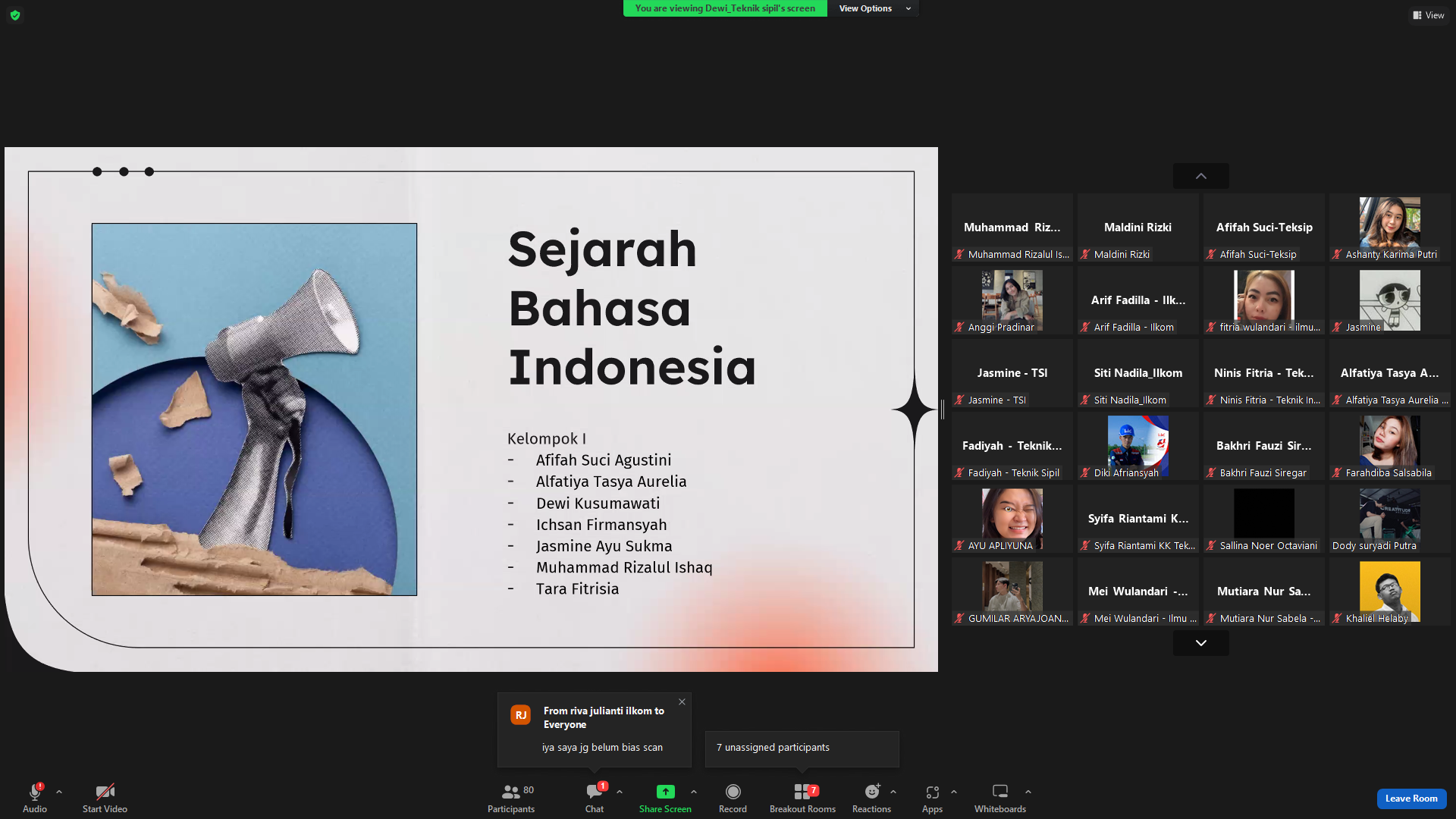Image resolution: width=1456 pixels, height=819 pixels.
Task: Leave the breakout room
Action: 1411,799
